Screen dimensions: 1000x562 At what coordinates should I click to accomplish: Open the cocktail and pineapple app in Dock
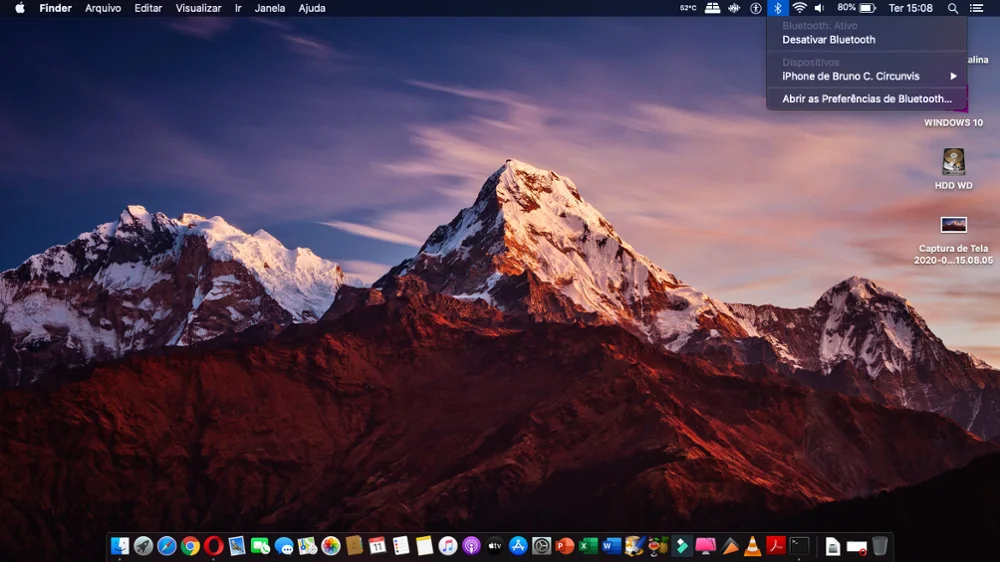pos(658,546)
